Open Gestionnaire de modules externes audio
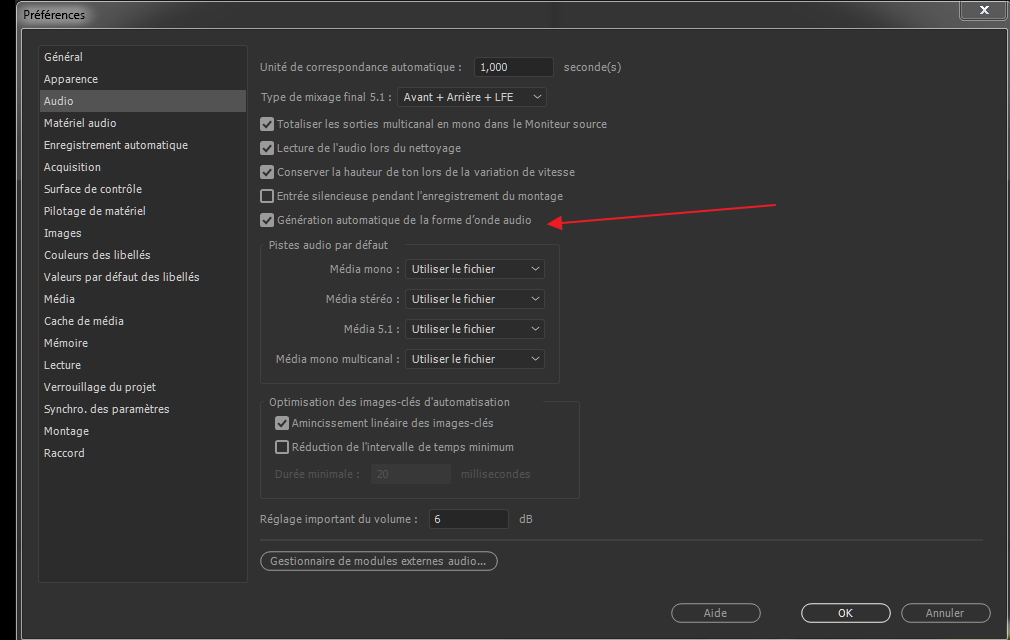The height and width of the screenshot is (640, 1010). point(378,561)
